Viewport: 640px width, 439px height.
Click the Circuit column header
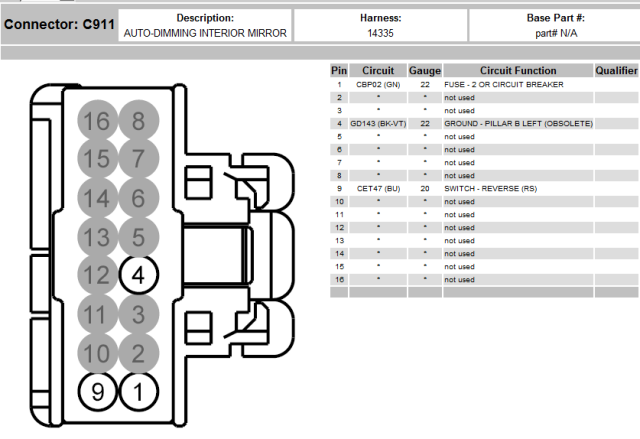pyautogui.click(x=378, y=71)
